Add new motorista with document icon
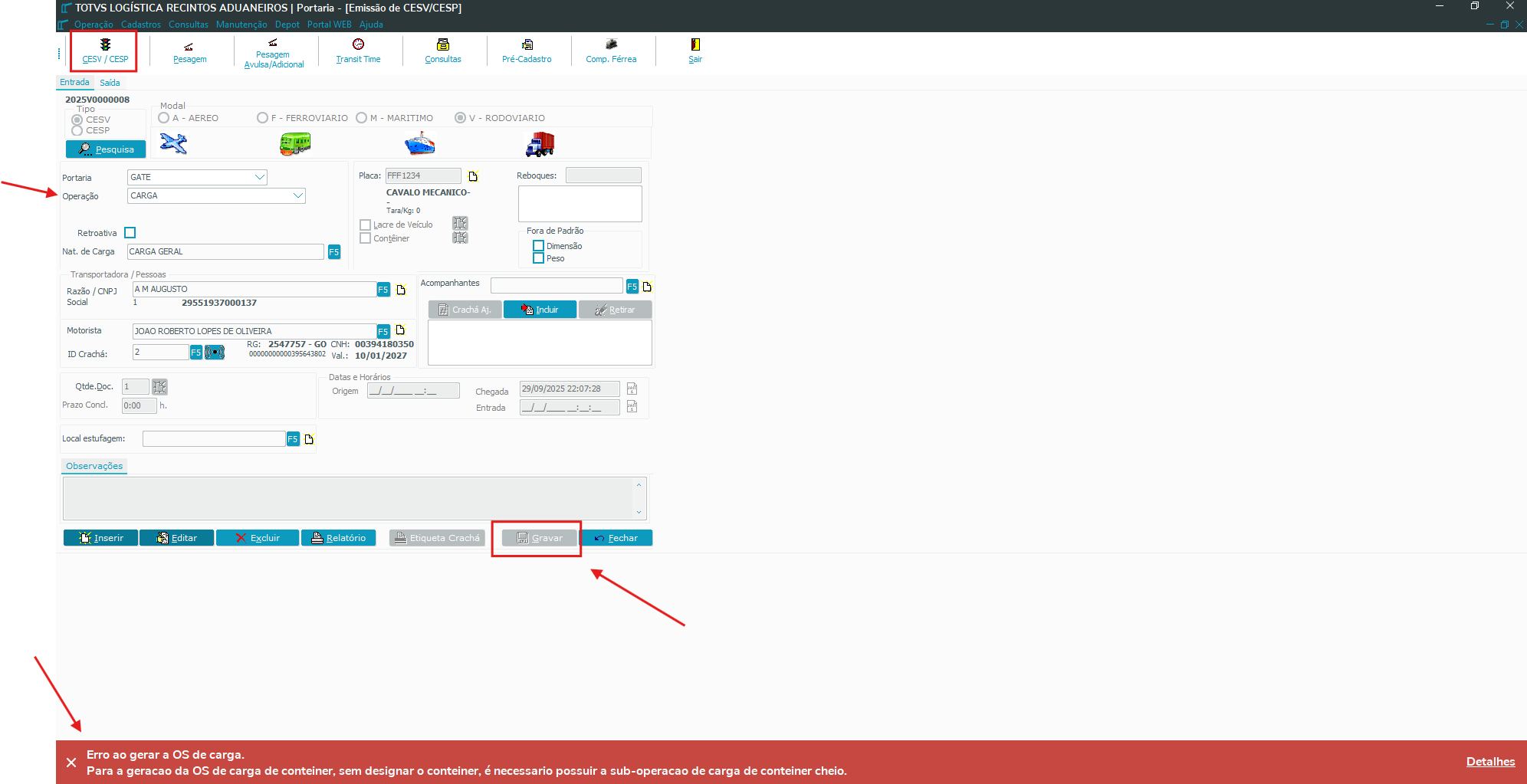This screenshot has height=784, width=1527. click(400, 330)
